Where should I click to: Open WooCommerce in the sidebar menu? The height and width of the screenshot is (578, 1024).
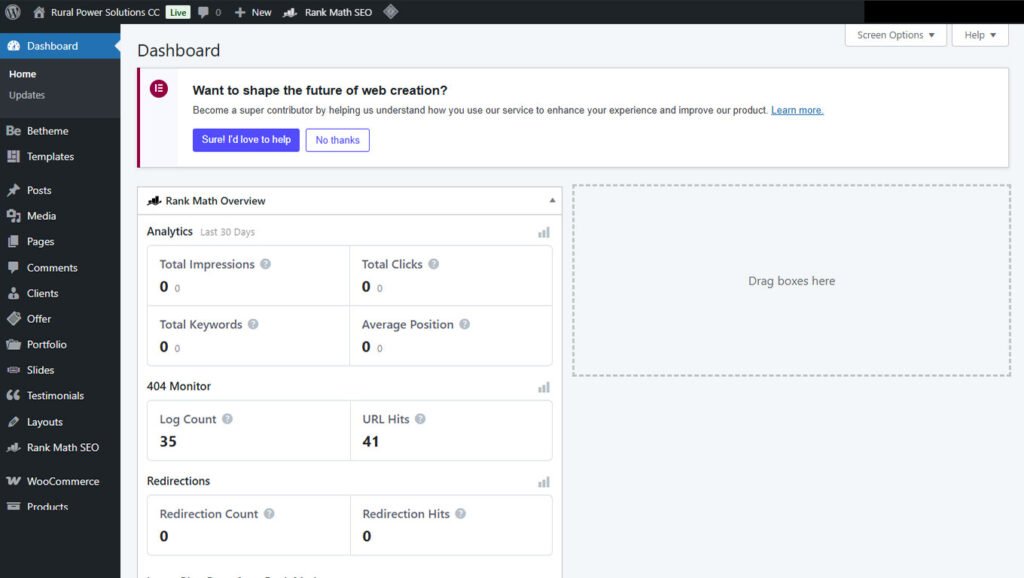click(x=62, y=481)
